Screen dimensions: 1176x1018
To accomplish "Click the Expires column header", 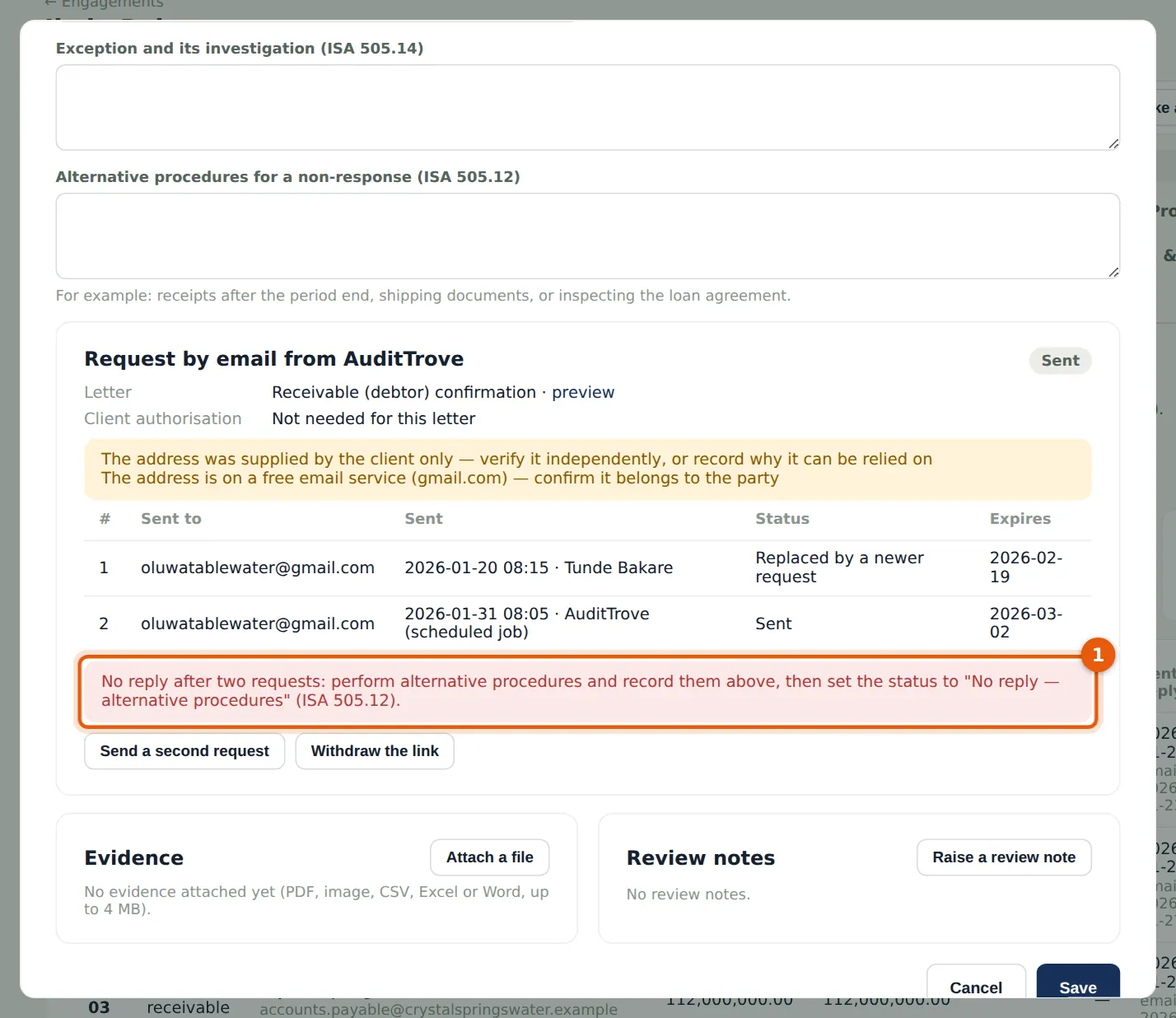I will click(x=1020, y=519).
